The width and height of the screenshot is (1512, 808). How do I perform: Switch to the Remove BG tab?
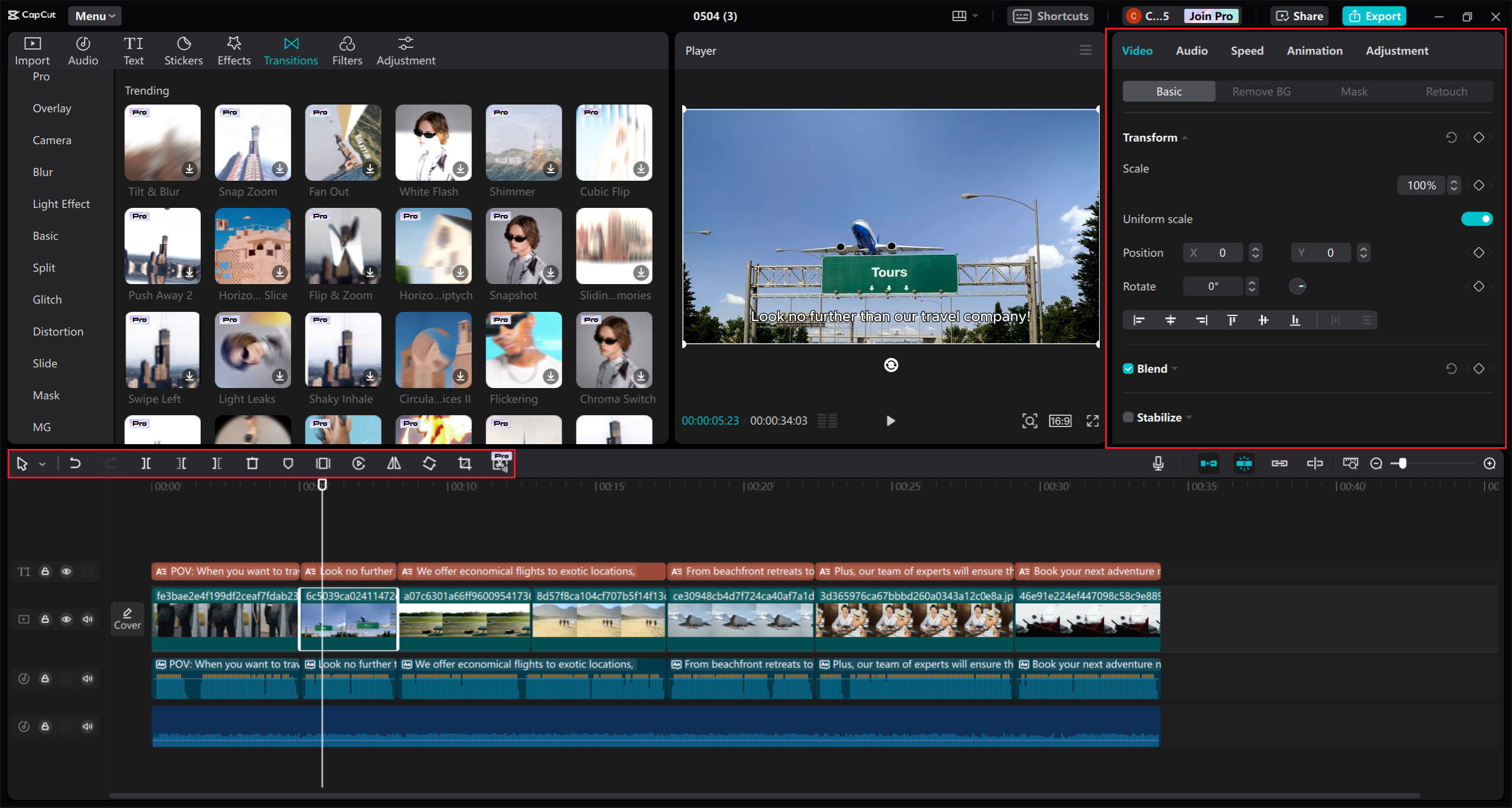point(1261,91)
